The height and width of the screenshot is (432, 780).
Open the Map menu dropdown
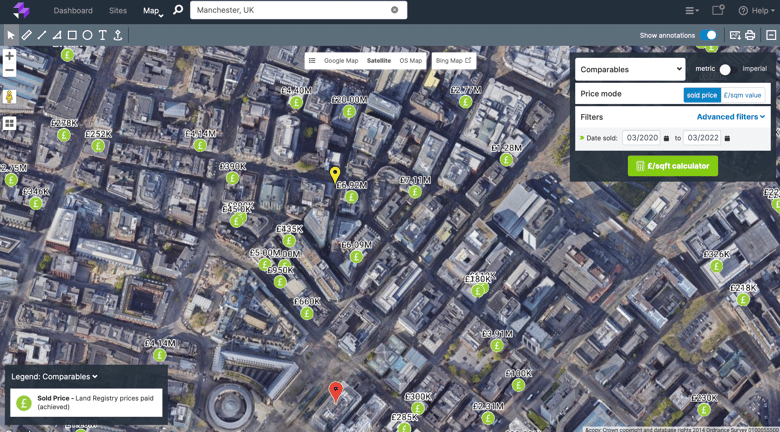coord(153,10)
